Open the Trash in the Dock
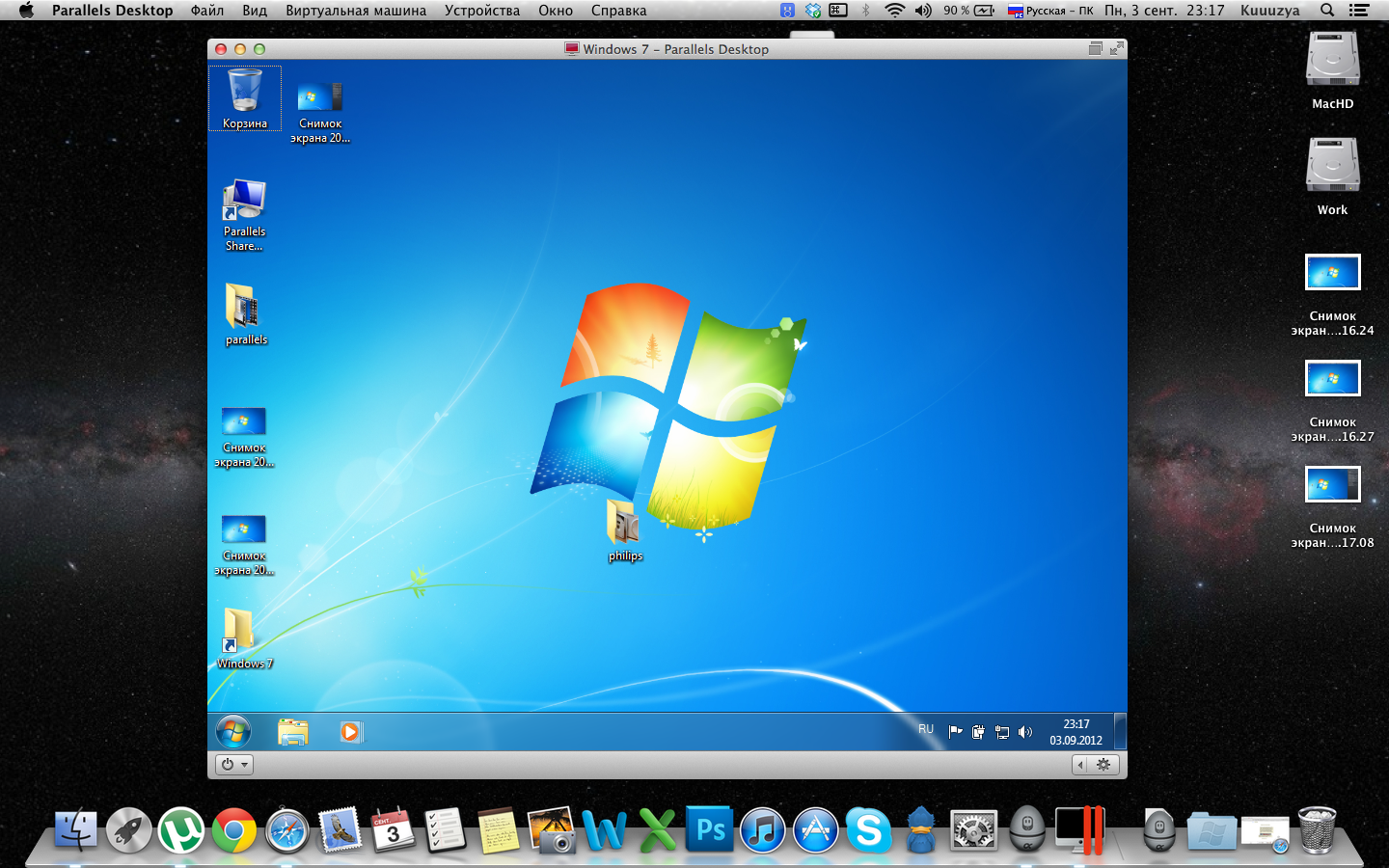1389x868 pixels. [x=1318, y=830]
